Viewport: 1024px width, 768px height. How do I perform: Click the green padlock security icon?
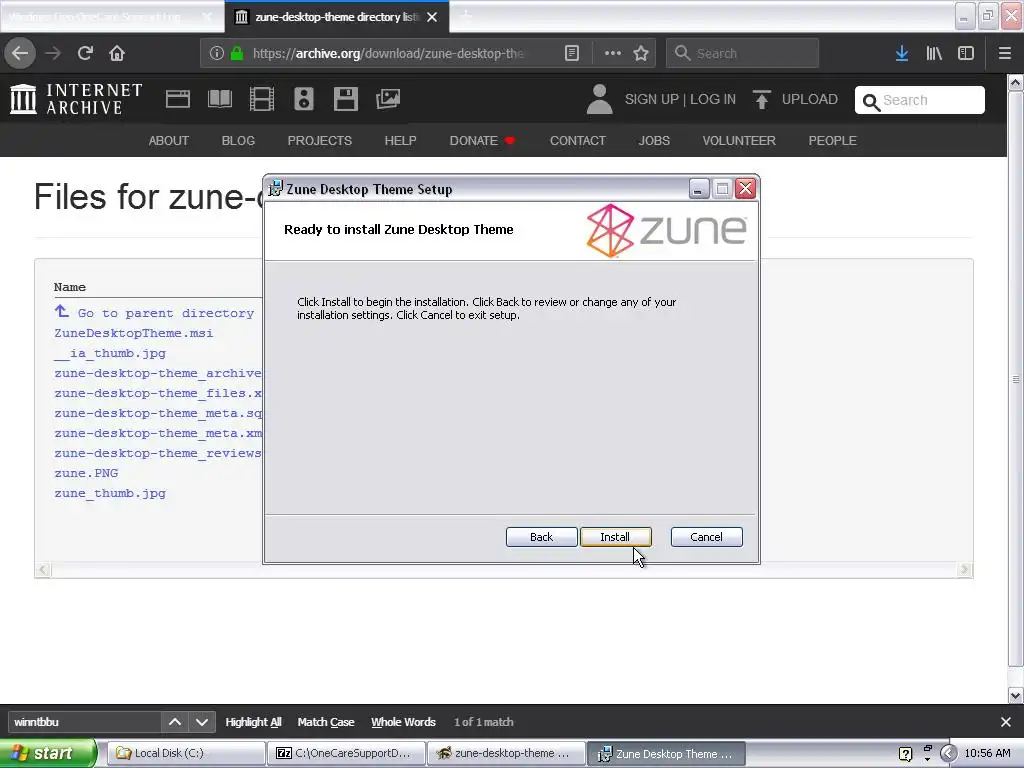coord(237,53)
